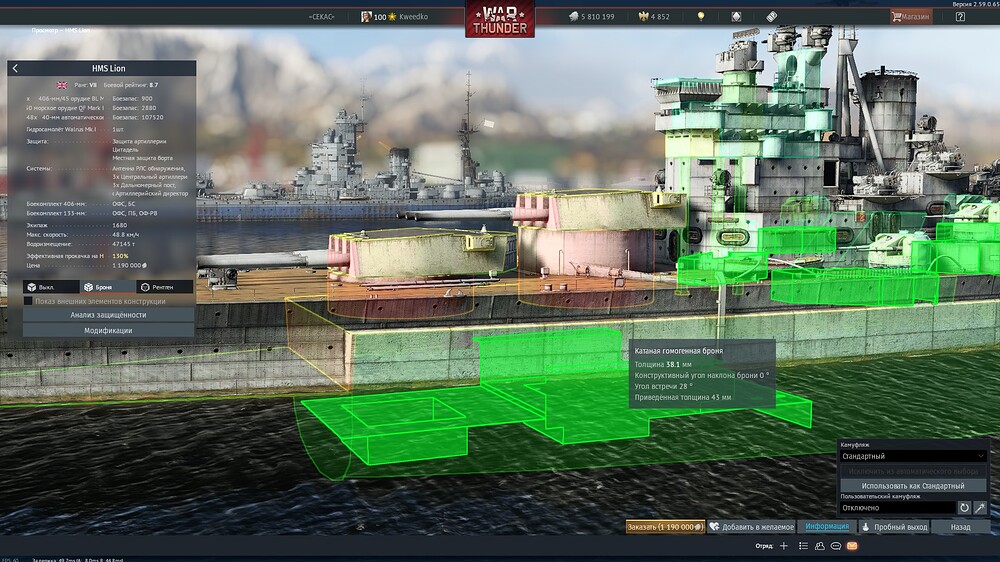
Task: Click the Назад back button
Action: pyautogui.click(x=960, y=527)
